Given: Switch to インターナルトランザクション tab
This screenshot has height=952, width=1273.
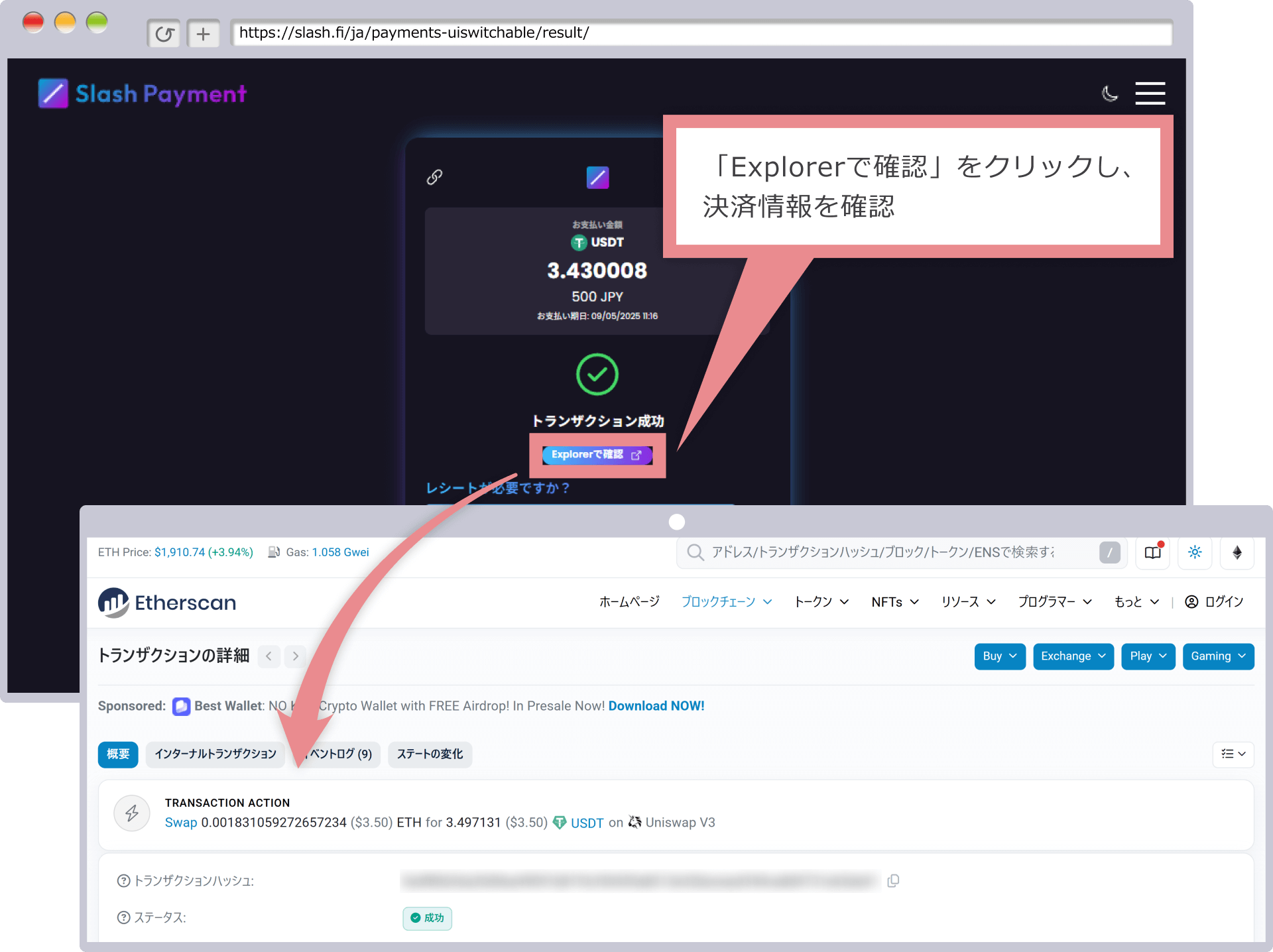Looking at the screenshot, I should (215, 754).
